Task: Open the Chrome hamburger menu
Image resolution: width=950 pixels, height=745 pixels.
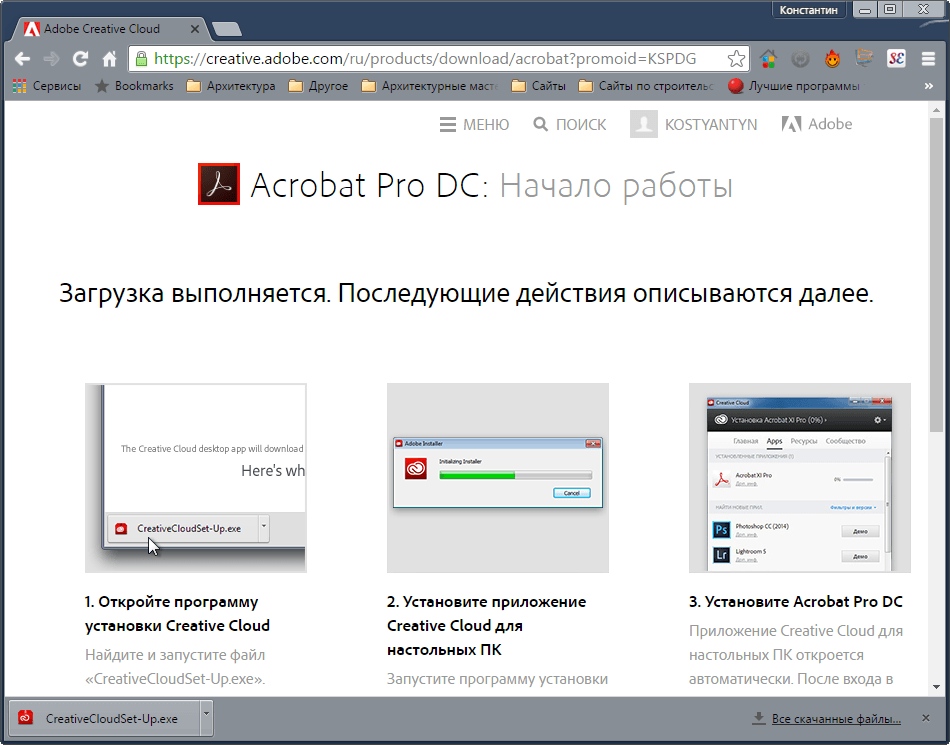Action: 928,59
